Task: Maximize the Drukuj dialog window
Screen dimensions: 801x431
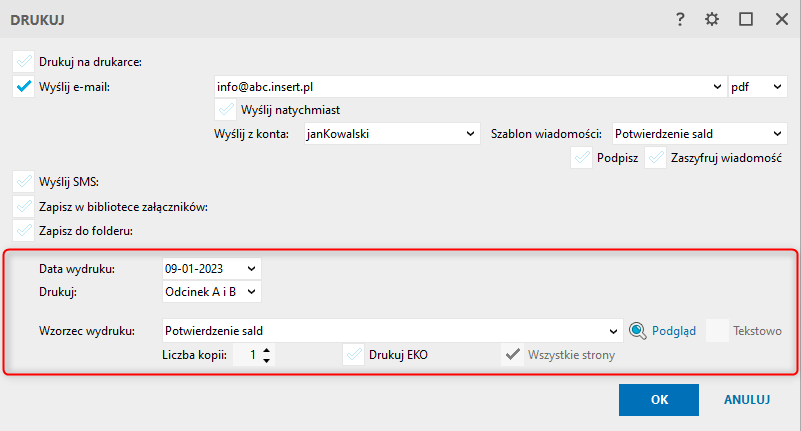Action: point(746,19)
